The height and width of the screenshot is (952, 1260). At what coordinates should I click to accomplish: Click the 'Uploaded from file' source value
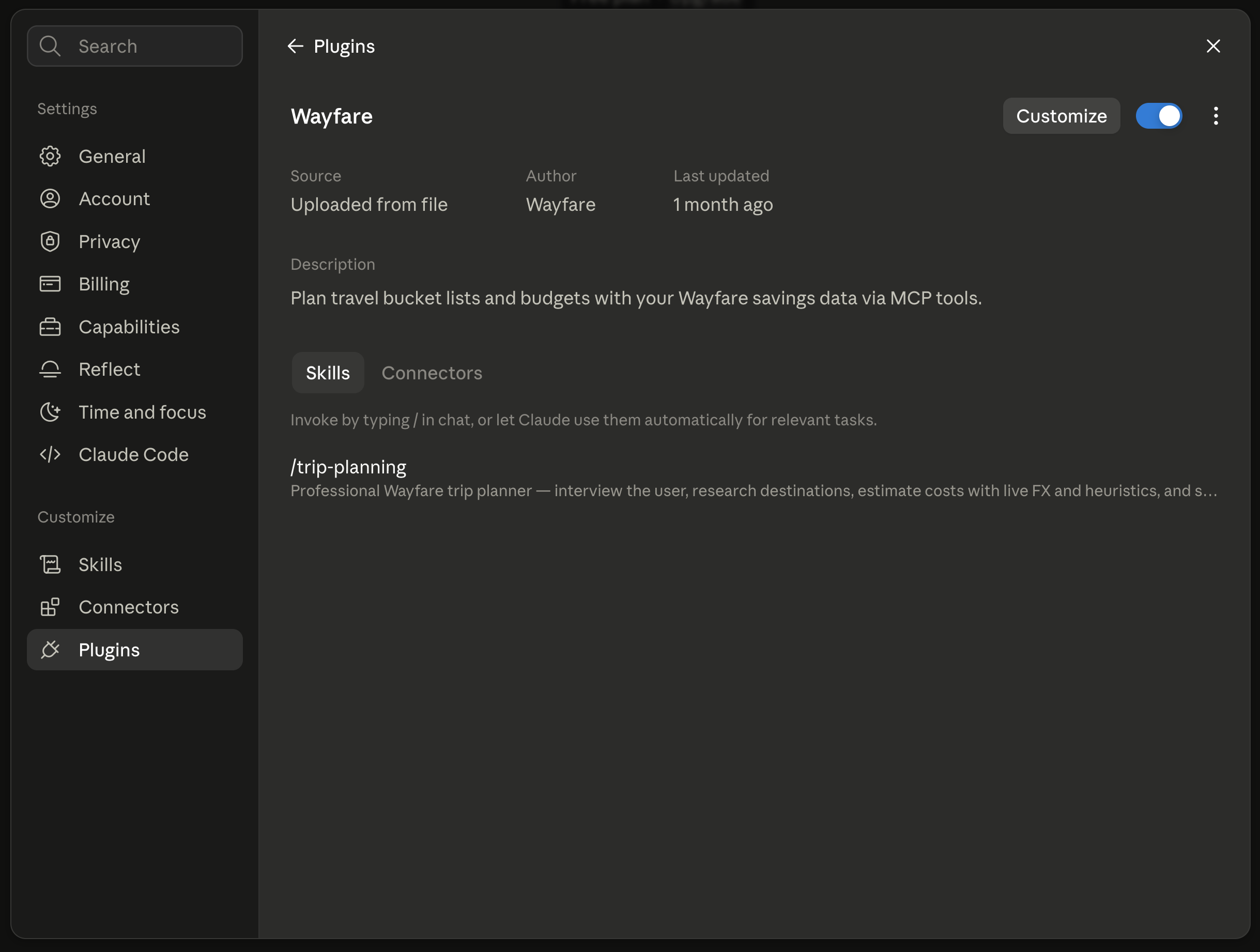point(369,205)
